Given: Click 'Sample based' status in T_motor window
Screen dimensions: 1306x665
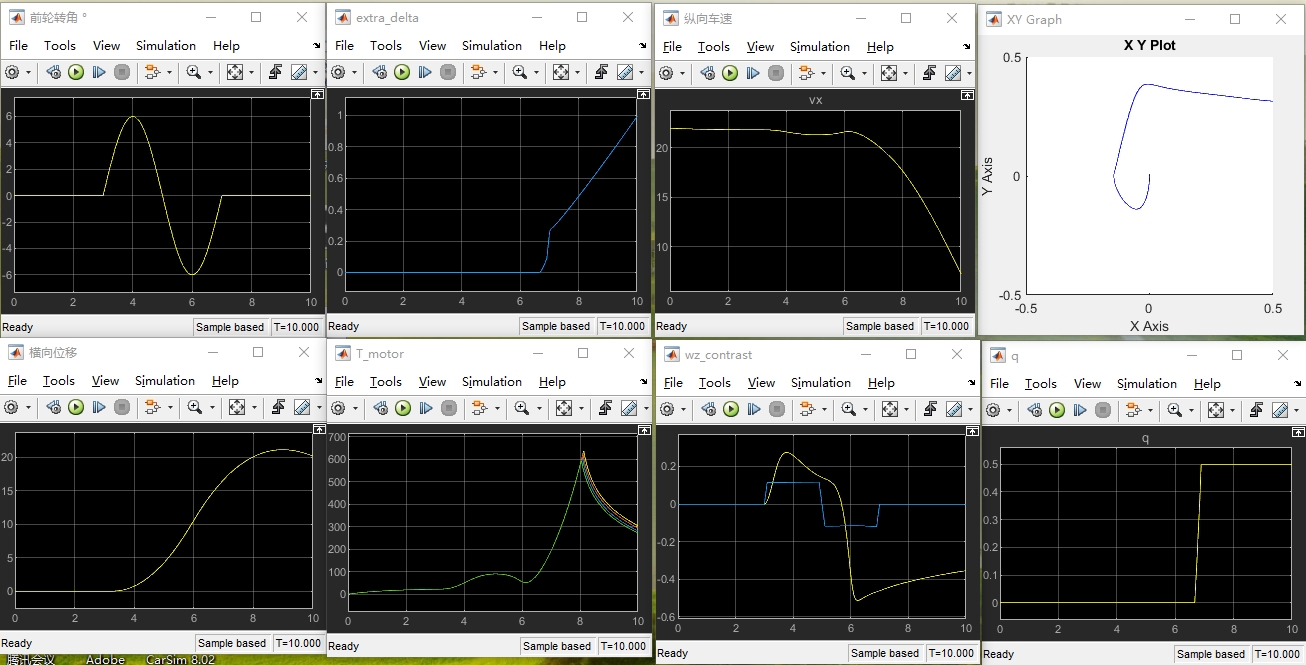Looking at the screenshot, I should coord(556,646).
